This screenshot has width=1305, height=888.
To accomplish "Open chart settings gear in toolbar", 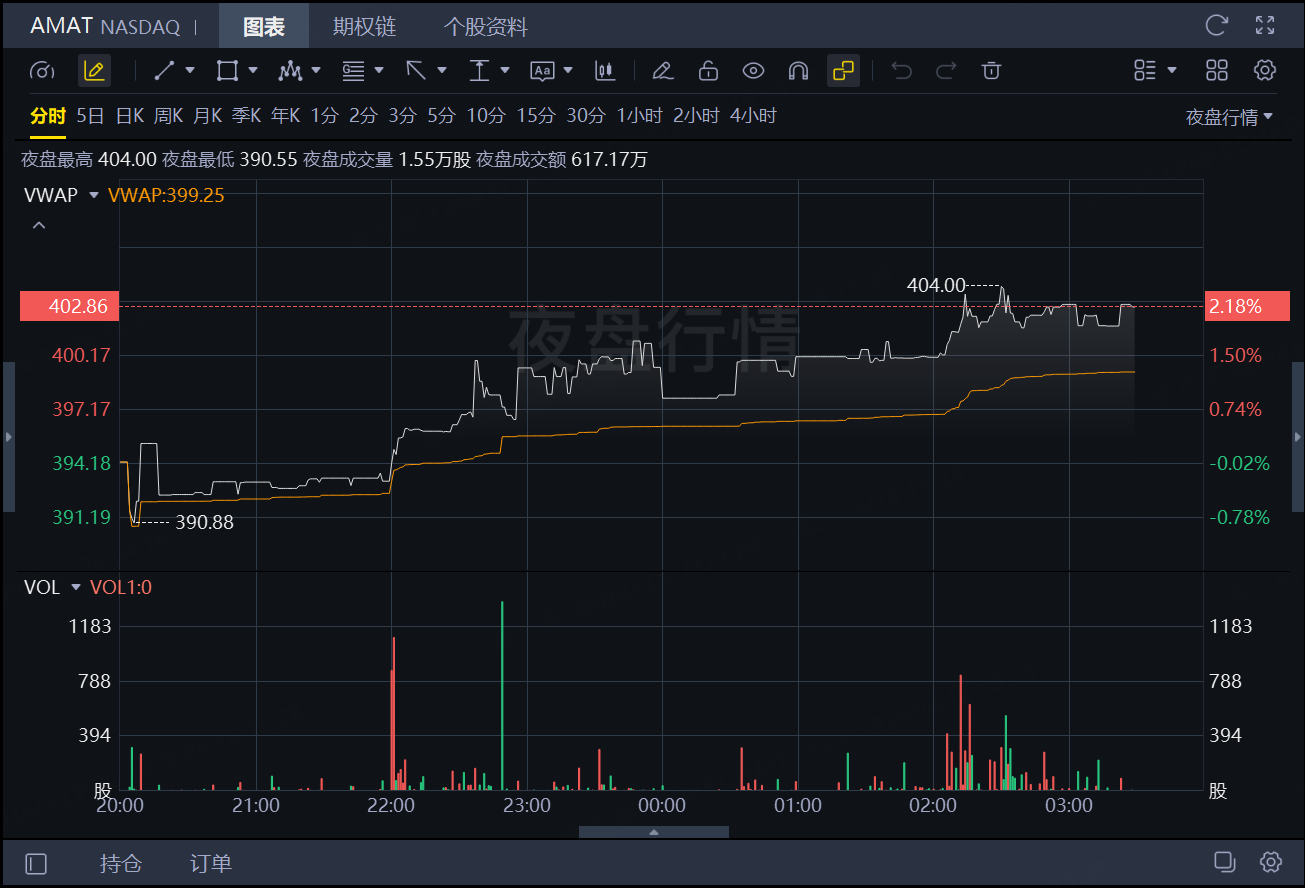I will (x=1265, y=71).
